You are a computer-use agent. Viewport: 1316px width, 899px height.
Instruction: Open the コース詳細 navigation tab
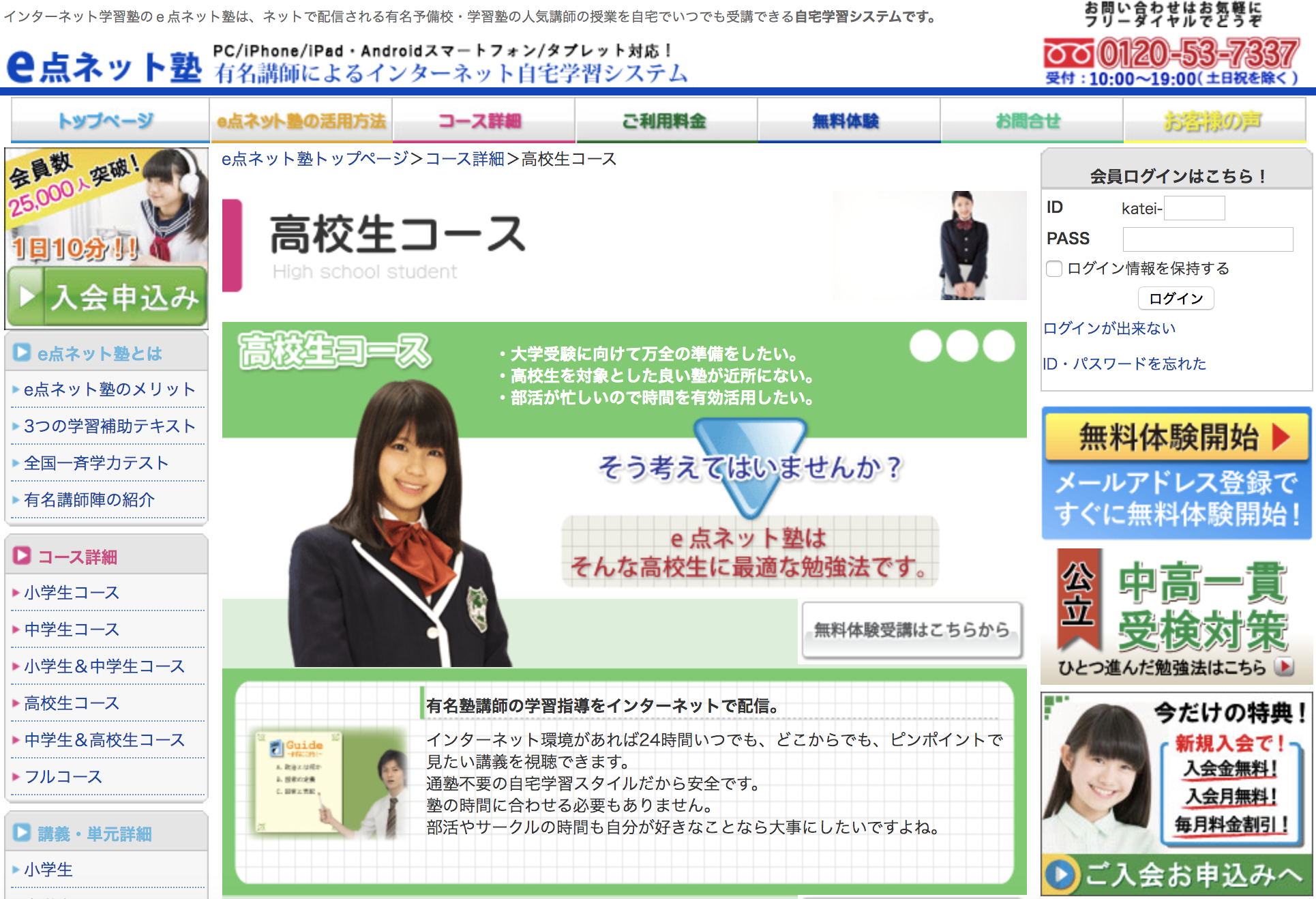483,121
